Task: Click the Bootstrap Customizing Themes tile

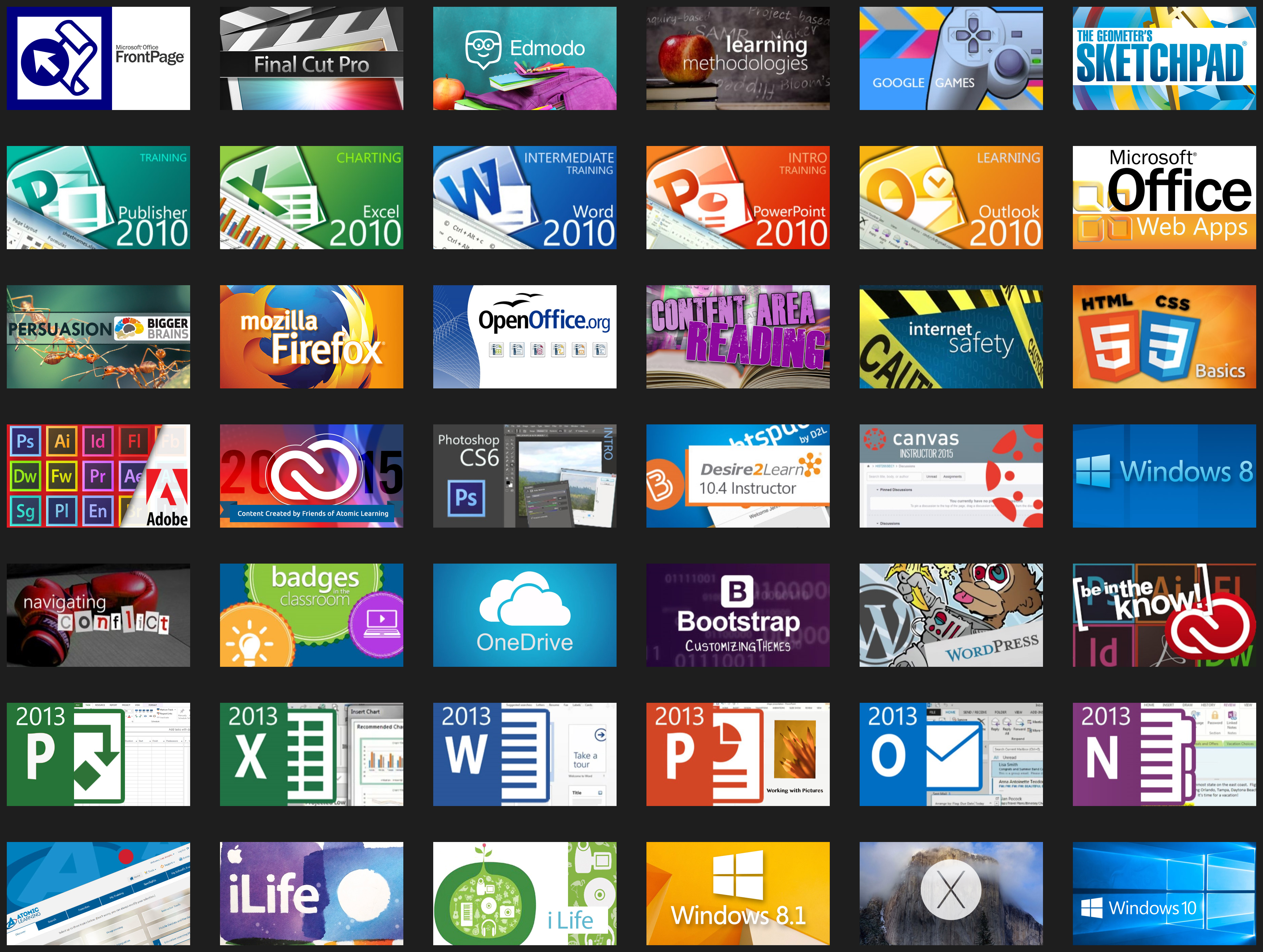Action: [x=738, y=615]
